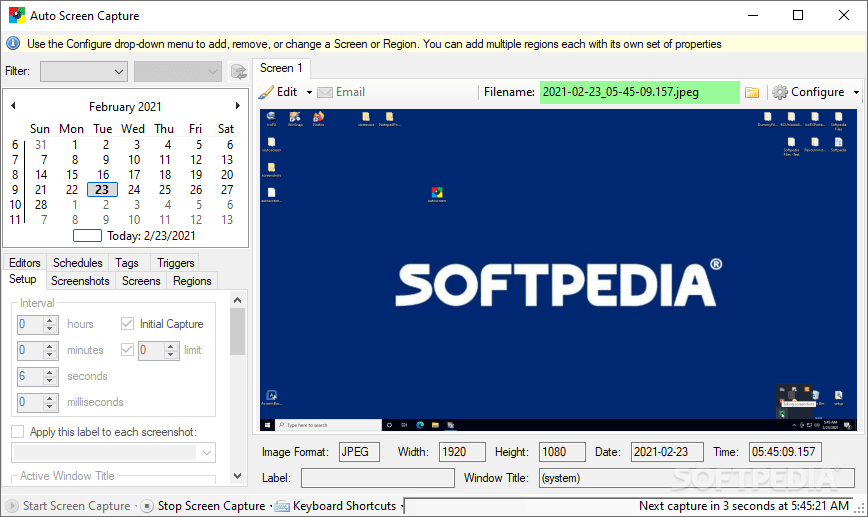The image size is (868, 517).
Task: Click the Width 1920 field
Action: point(462,452)
